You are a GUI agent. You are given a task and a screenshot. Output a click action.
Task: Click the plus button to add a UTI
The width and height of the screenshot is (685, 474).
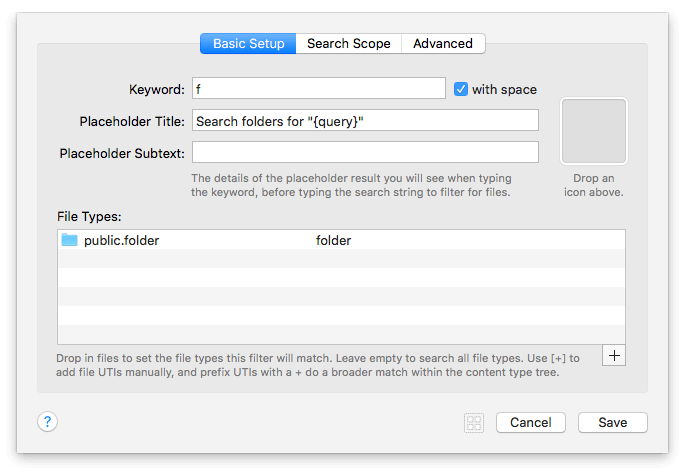(x=615, y=355)
